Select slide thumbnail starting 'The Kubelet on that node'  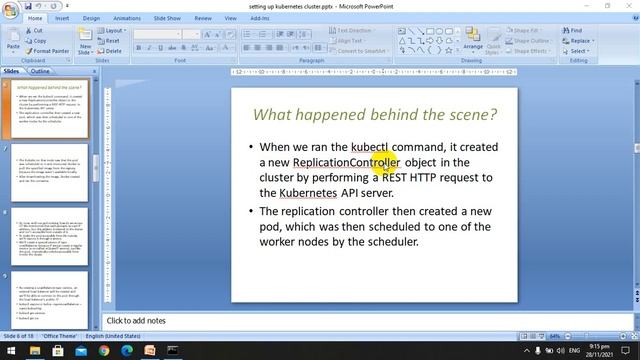[x=49, y=173]
